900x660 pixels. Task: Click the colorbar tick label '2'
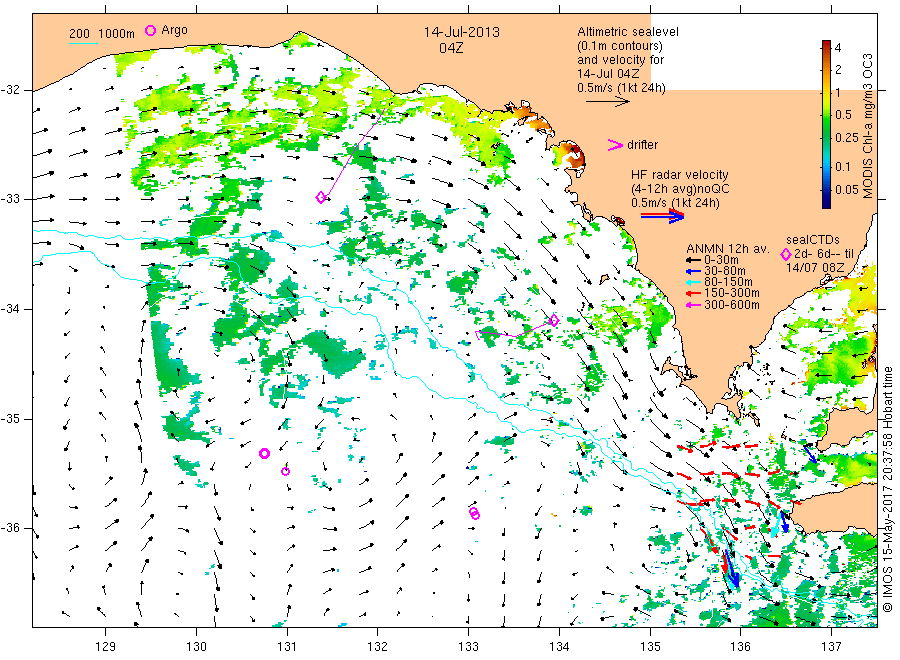837,70
